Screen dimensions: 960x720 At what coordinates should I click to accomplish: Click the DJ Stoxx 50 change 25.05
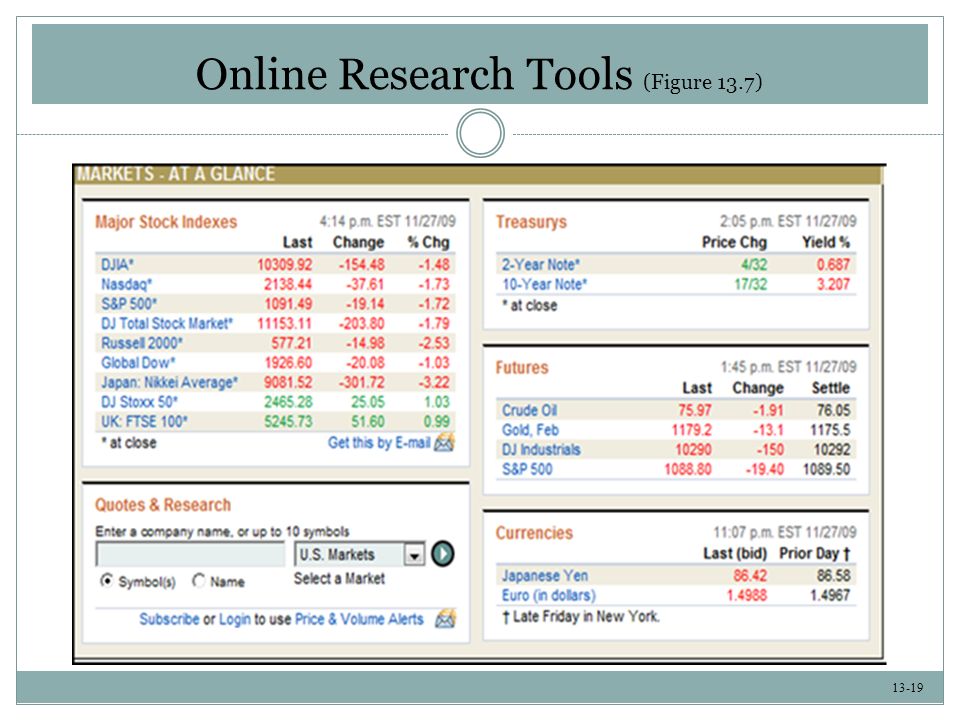(368, 402)
